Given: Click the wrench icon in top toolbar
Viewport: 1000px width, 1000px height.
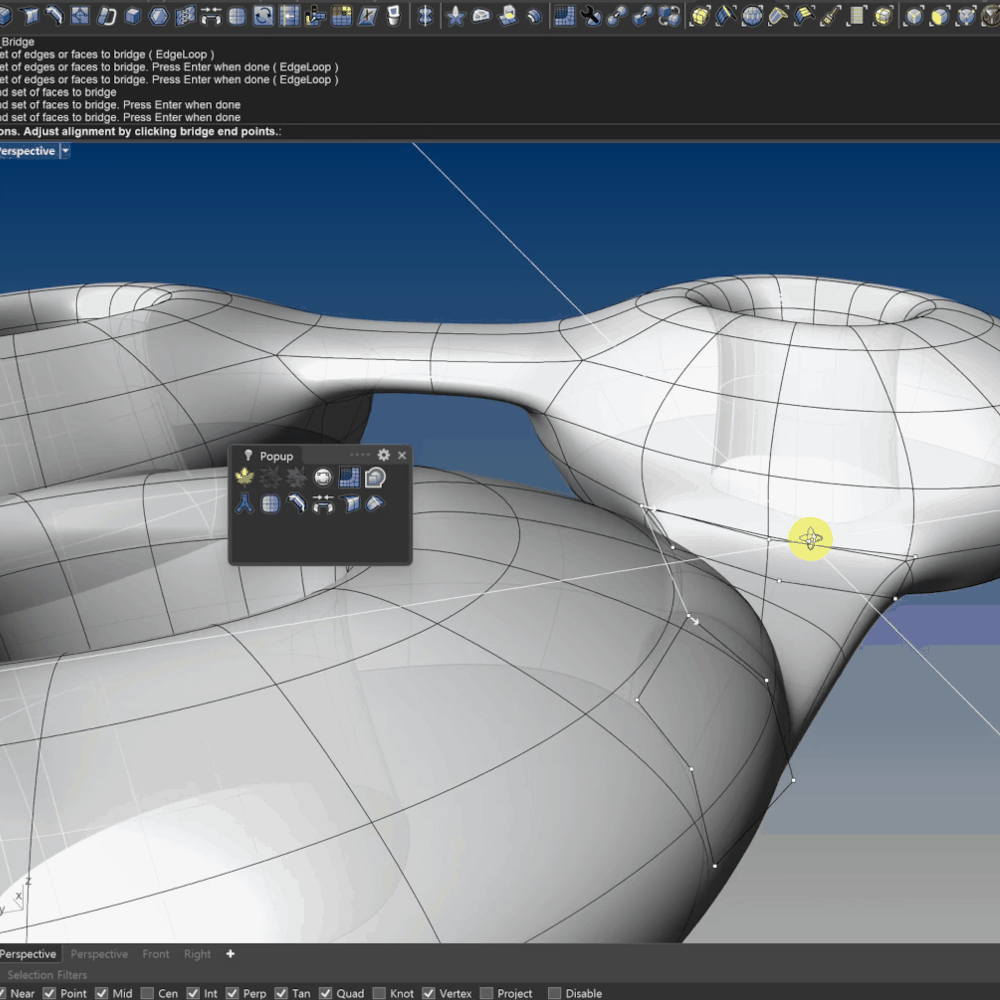Looking at the screenshot, I should click(x=591, y=15).
